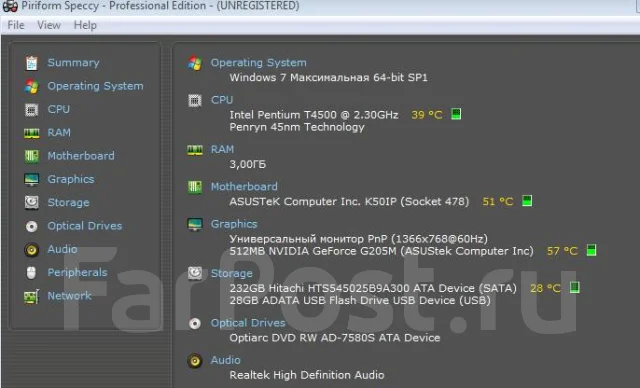The image size is (640, 388).
Task: Click the '3,00ГБ' RAM value
Action: 248,164
